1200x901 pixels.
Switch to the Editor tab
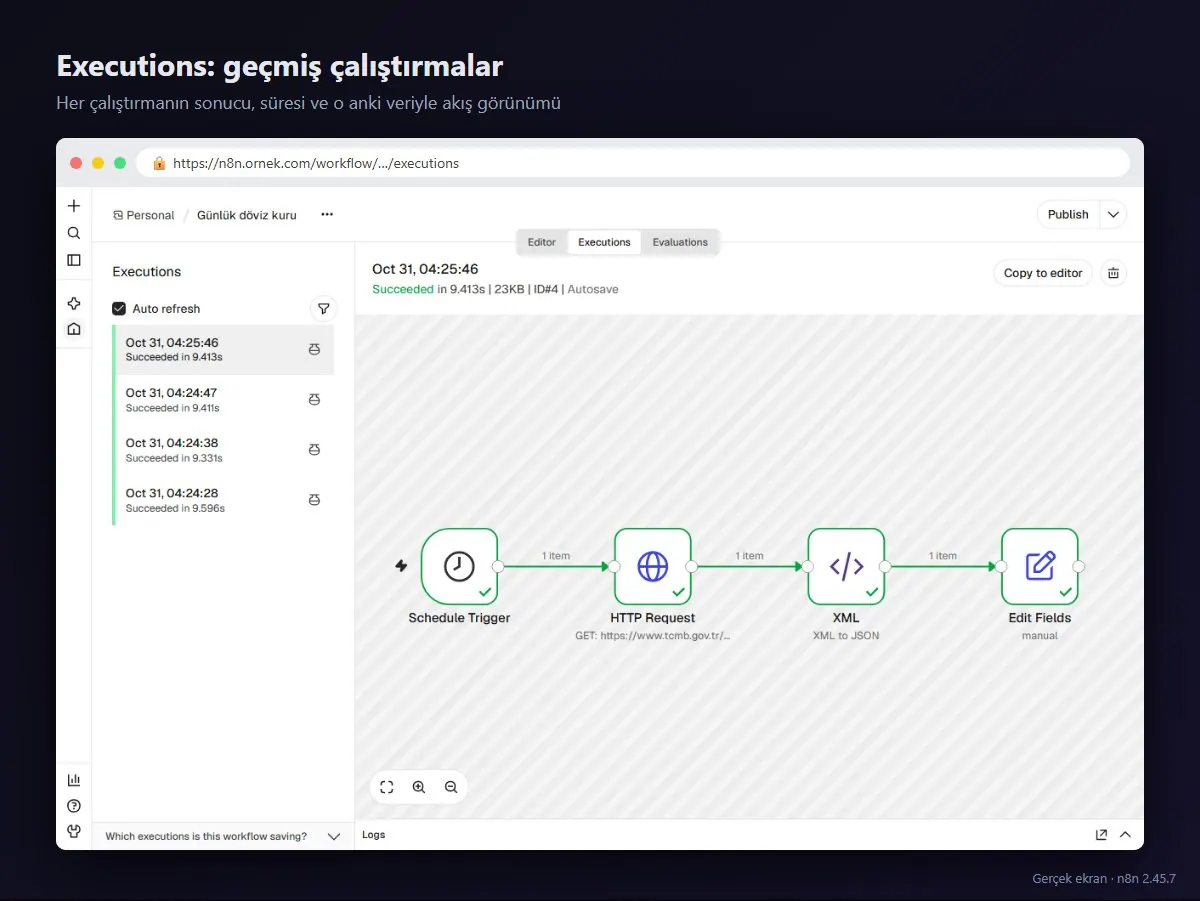click(x=542, y=242)
